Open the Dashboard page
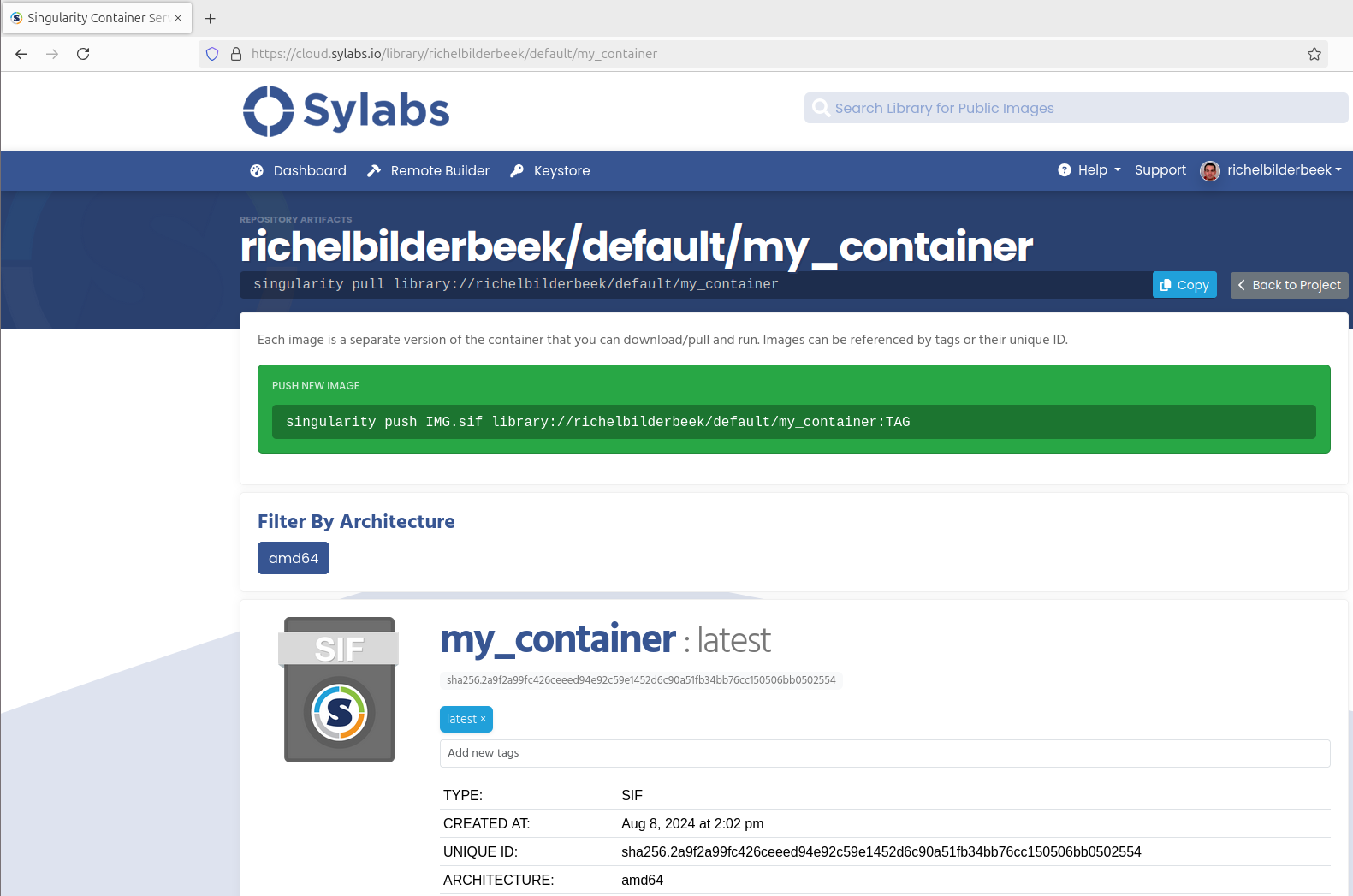Viewport: 1353px width, 896px height. [x=298, y=170]
